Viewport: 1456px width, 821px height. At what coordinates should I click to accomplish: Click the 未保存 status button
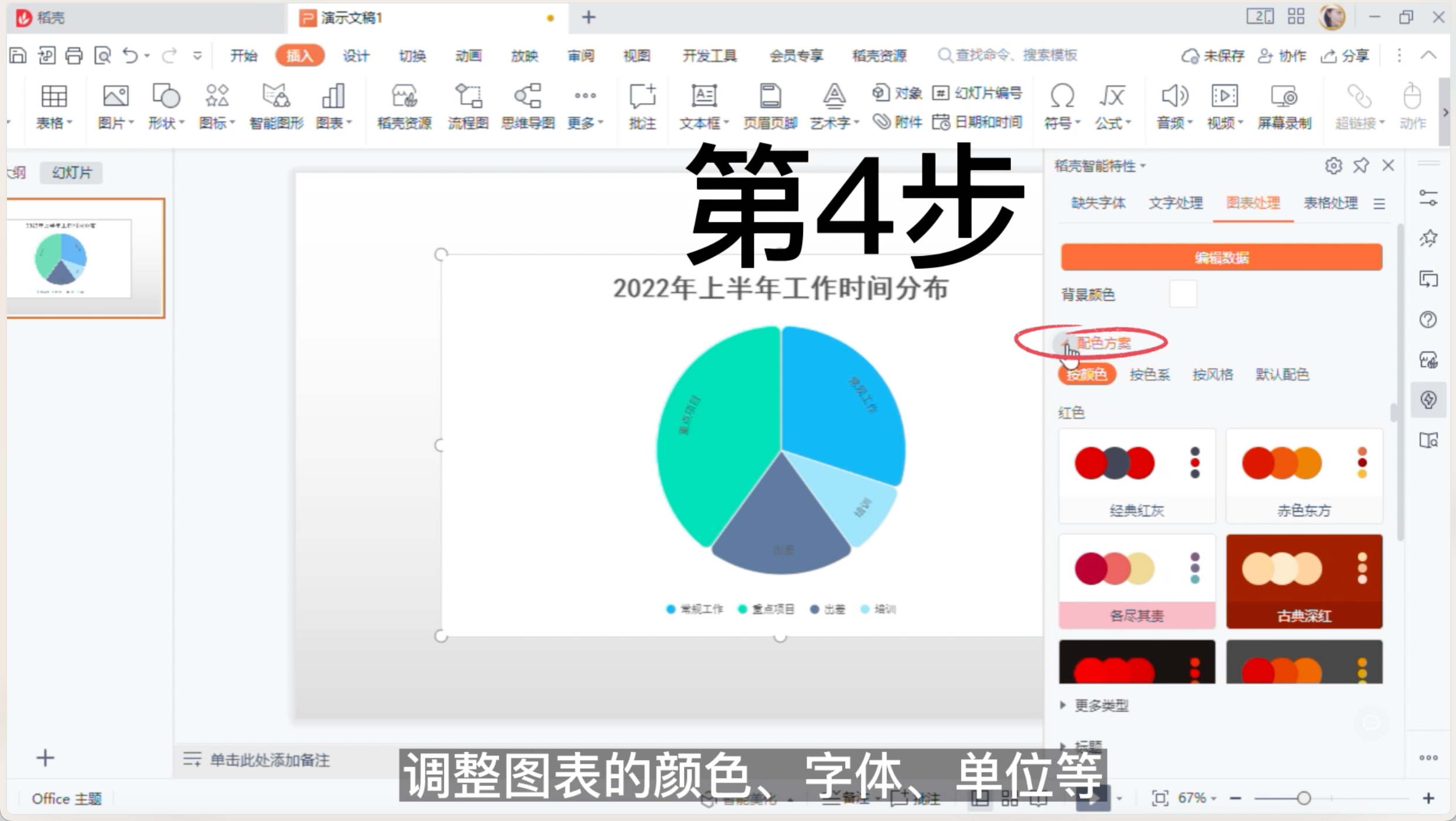coord(1213,56)
